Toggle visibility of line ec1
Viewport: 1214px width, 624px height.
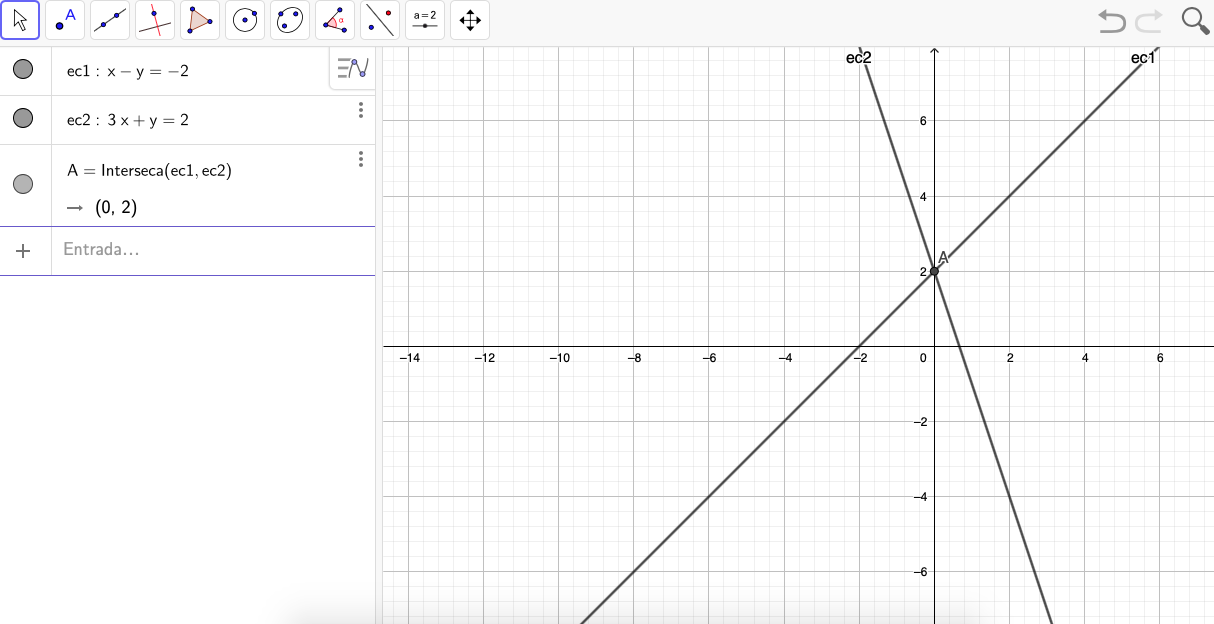(23, 69)
